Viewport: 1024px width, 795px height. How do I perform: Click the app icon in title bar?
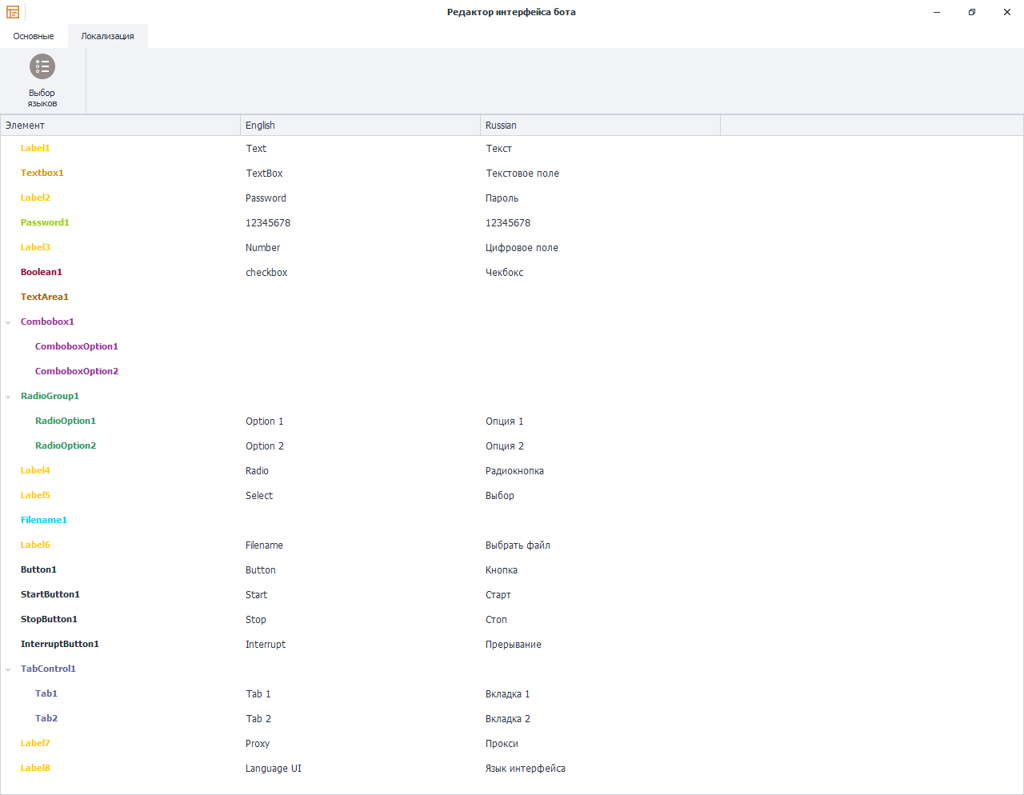point(12,12)
